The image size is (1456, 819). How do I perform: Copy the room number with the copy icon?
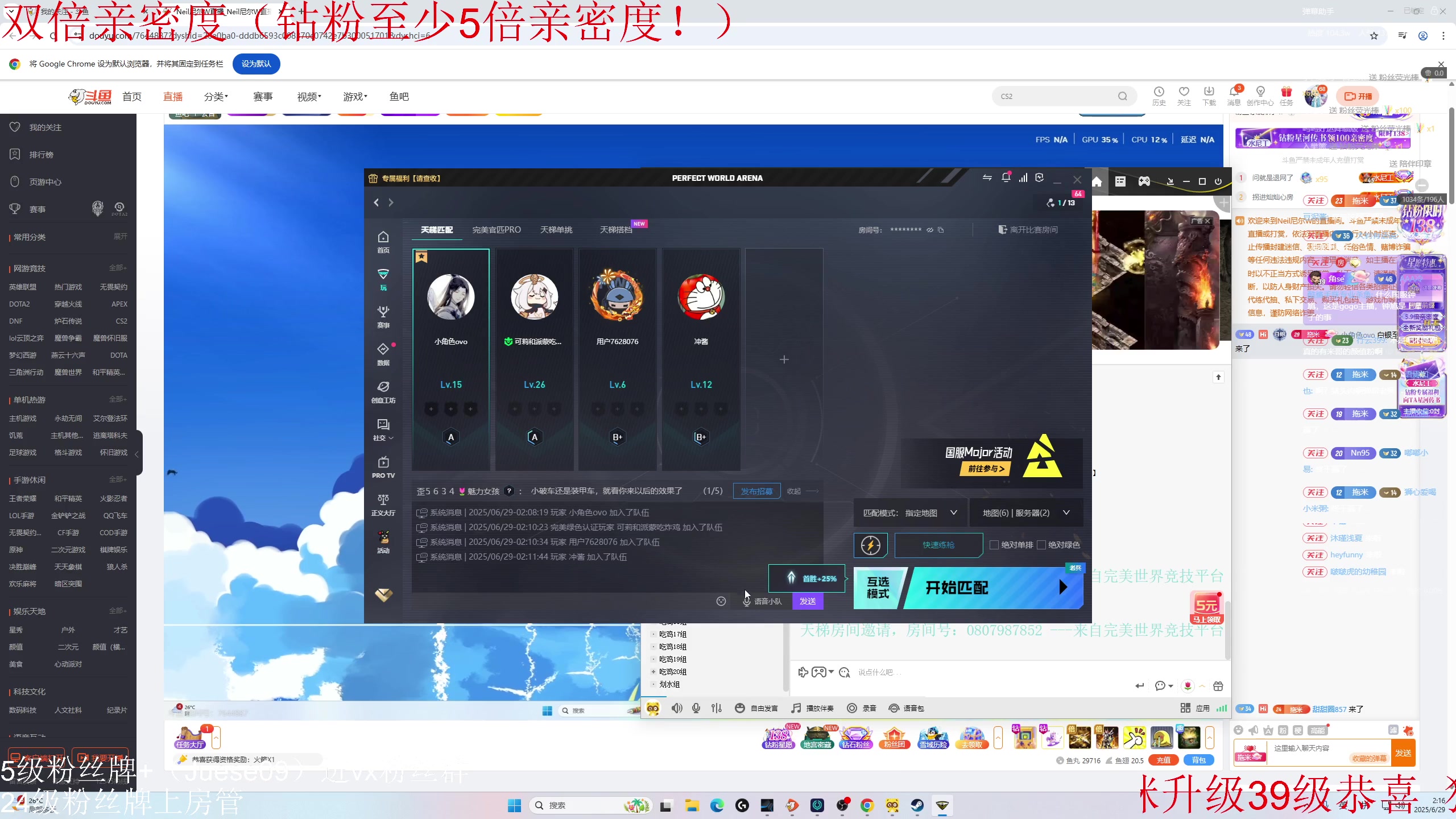point(941,230)
